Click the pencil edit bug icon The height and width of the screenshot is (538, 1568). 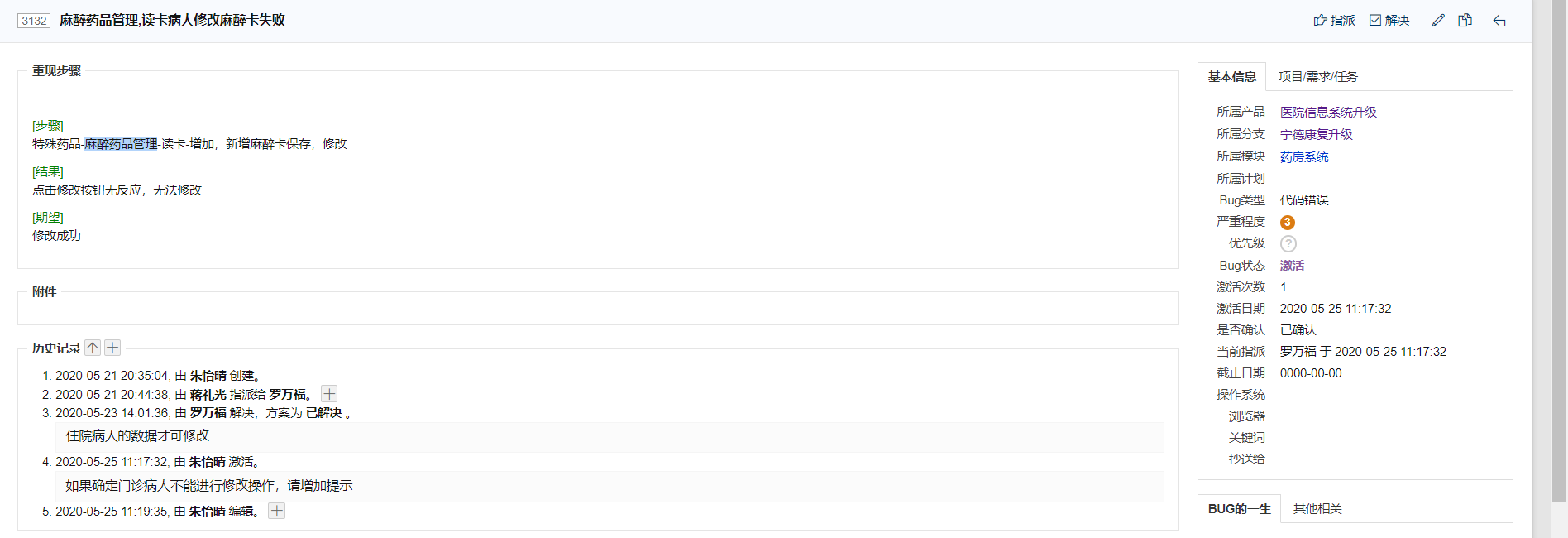pos(1438,21)
